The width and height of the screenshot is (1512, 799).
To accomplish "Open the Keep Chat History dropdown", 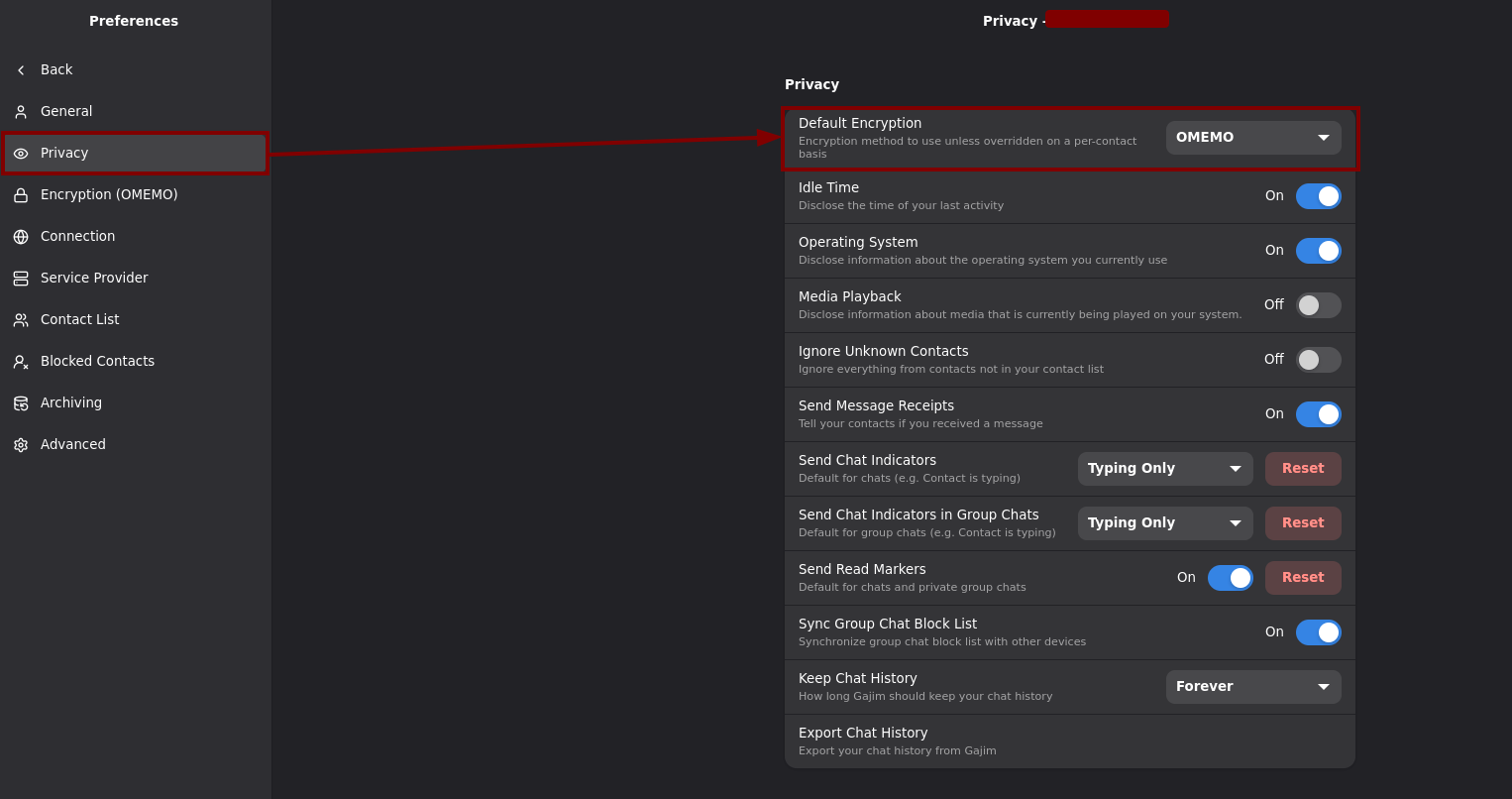I will (x=1252, y=687).
